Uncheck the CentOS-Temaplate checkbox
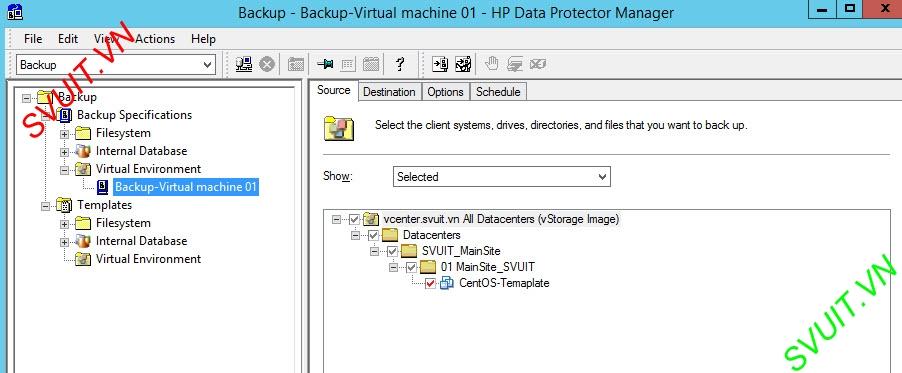Viewport: 902px width, 373px height. (431, 283)
